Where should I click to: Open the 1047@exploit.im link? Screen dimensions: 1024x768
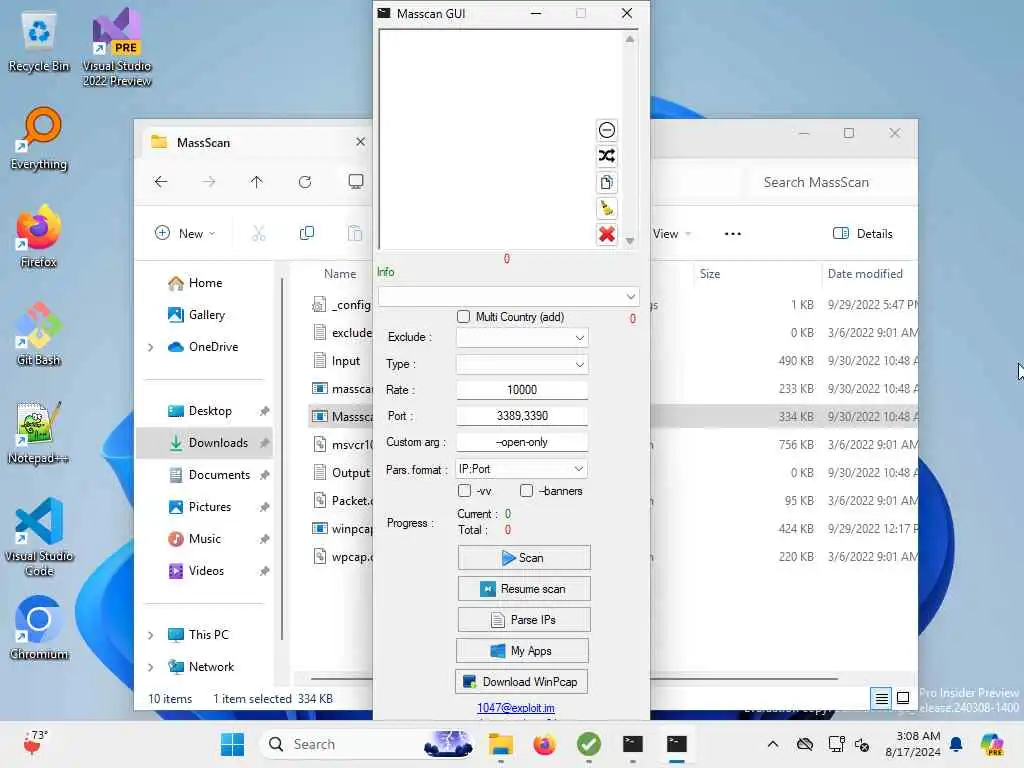point(516,708)
